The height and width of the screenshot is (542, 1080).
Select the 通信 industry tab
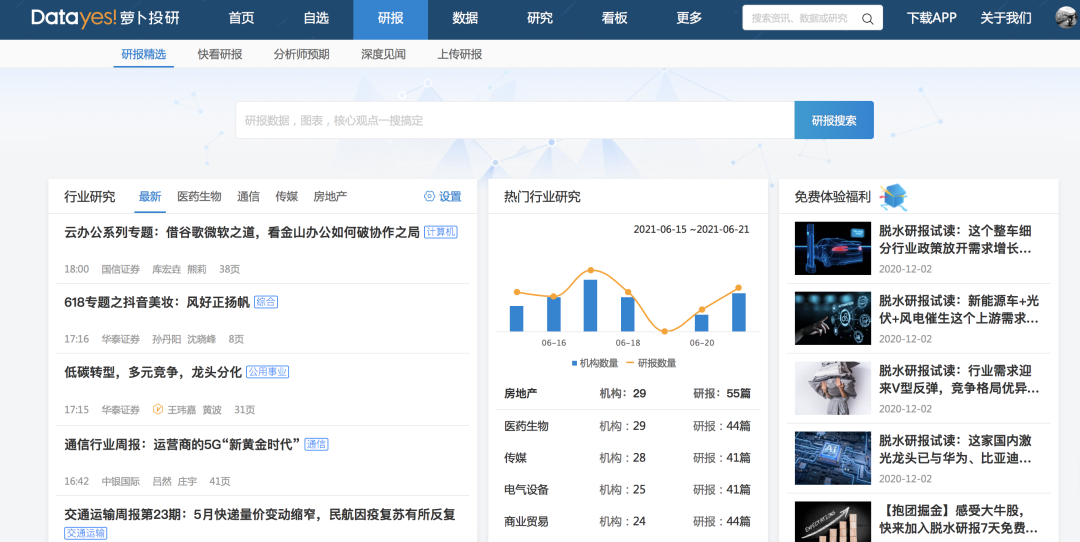248,196
